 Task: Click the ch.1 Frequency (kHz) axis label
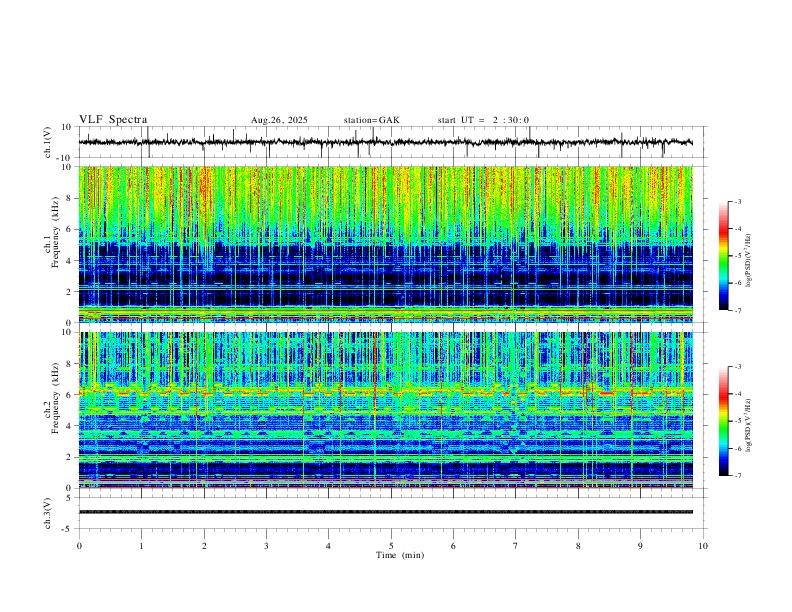pos(52,232)
